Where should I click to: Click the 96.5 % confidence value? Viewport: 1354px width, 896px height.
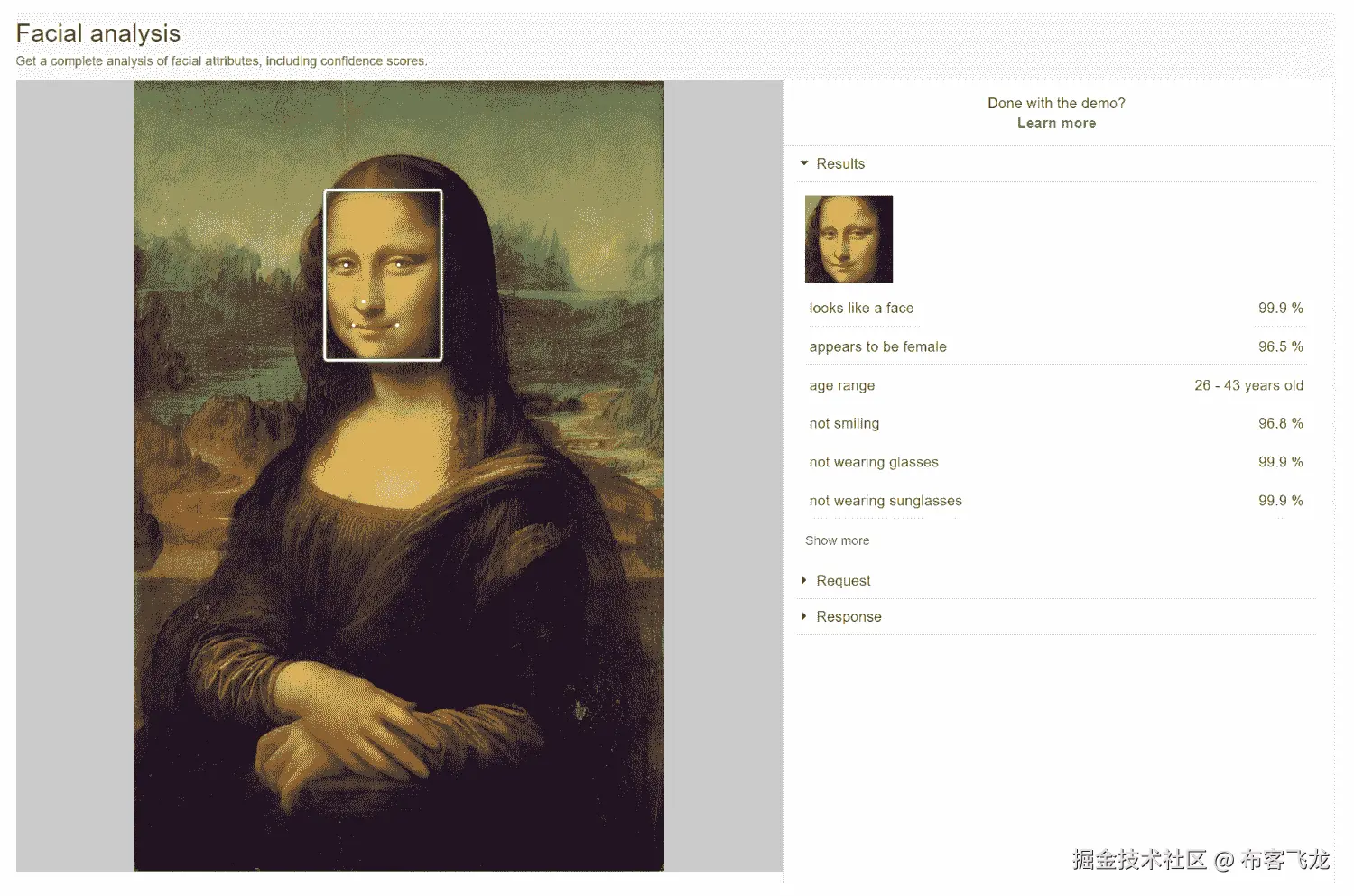[x=1281, y=346]
